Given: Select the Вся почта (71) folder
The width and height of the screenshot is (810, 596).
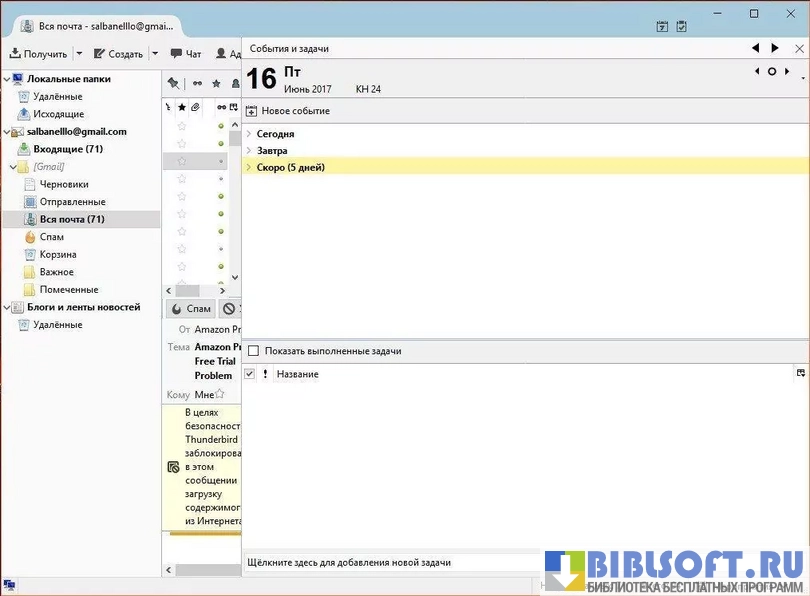Looking at the screenshot, I should click(71, 219).
